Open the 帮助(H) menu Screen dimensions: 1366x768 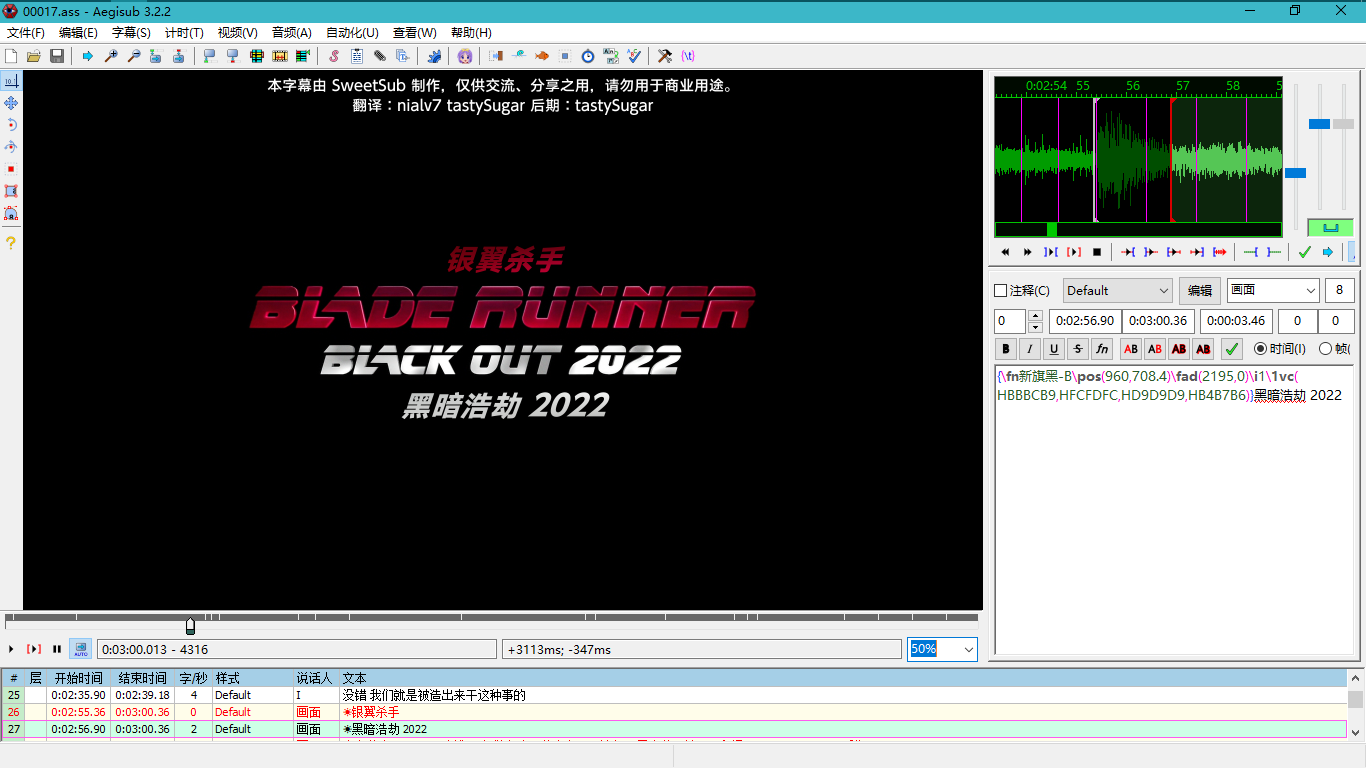(x=471, y=33)
